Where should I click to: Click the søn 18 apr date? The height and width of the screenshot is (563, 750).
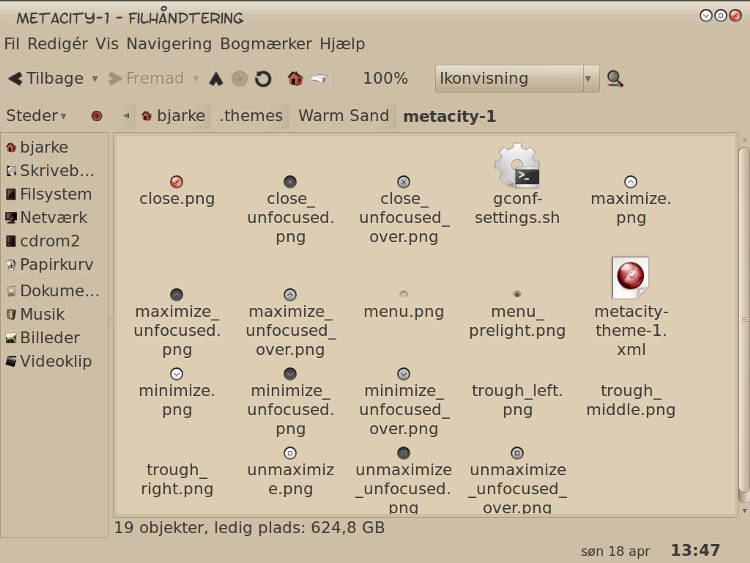pos(615,552)
